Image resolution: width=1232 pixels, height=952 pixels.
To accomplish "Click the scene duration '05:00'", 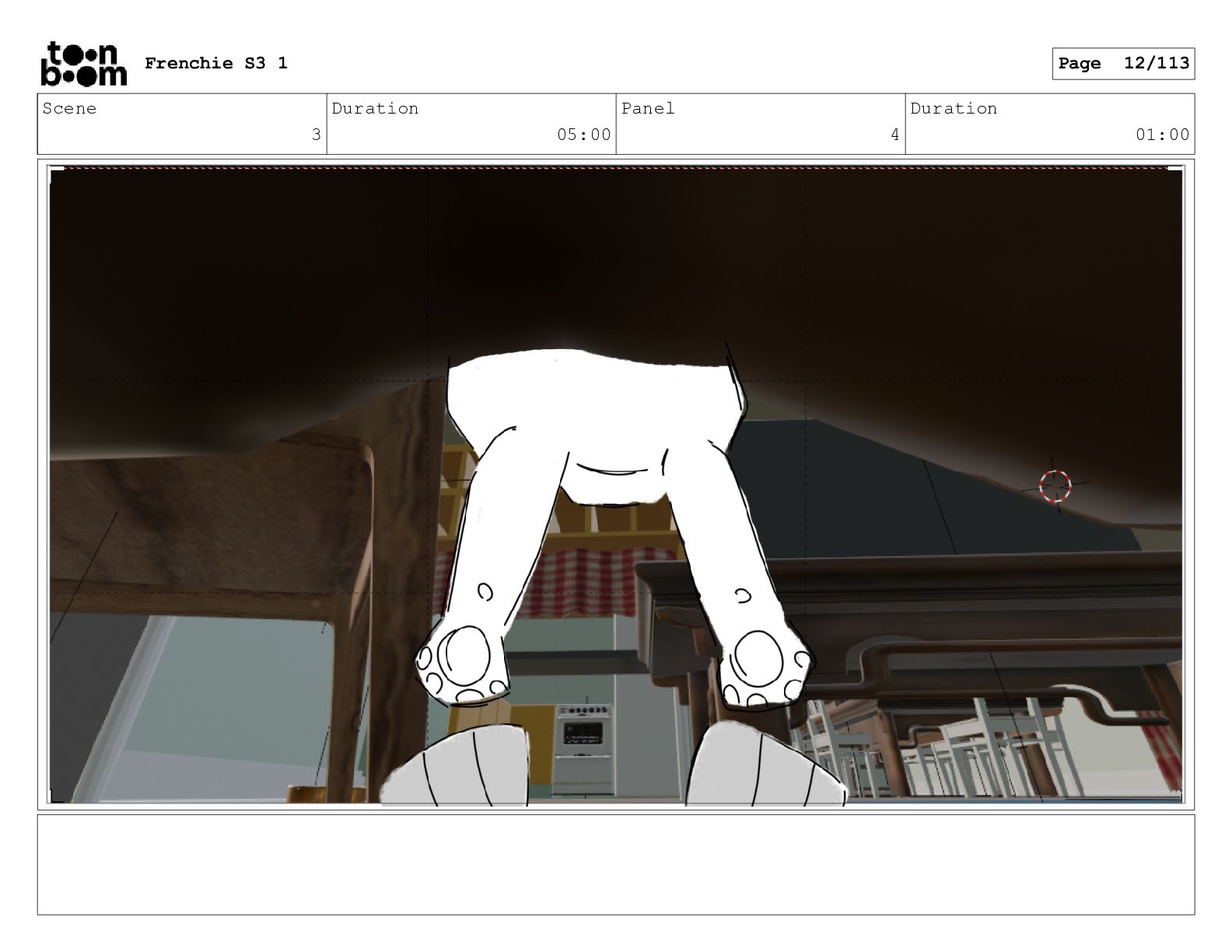I will pyautogui.click(x=584, y=135).
